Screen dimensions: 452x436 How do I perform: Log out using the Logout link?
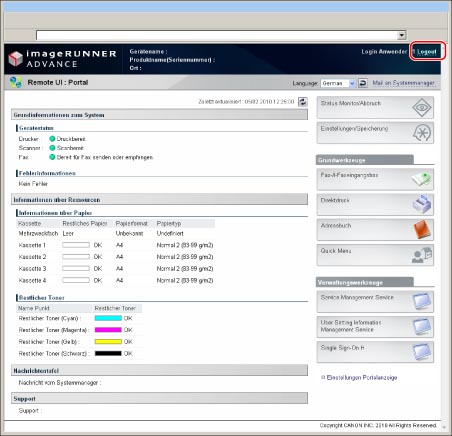(x=427, y=52)
